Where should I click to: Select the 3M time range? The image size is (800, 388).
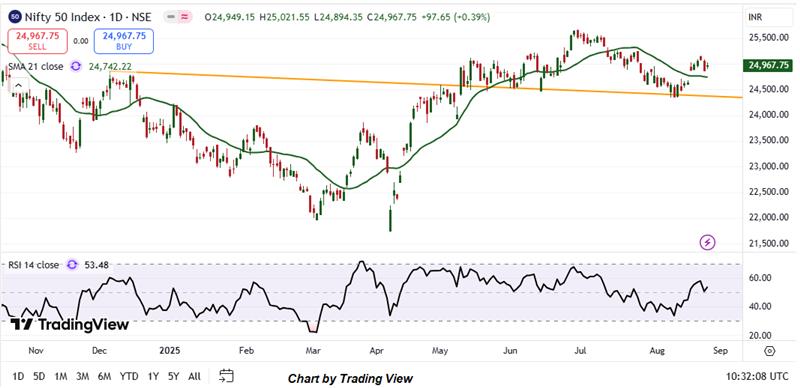pos(82,377)
